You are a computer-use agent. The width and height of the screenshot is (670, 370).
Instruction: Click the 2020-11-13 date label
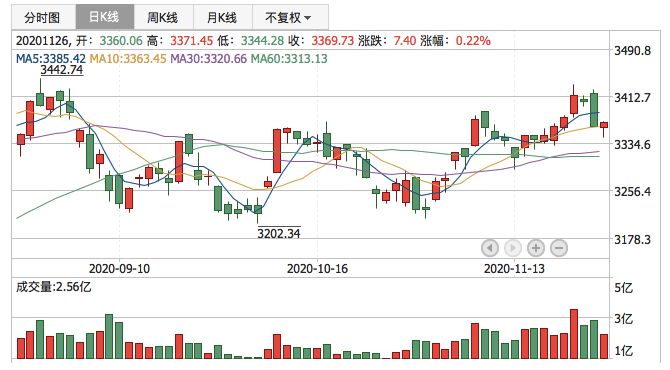tap(514, 269)
